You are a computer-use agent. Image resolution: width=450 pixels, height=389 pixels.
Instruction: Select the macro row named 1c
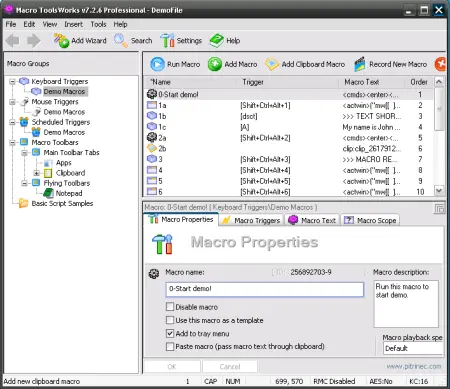click(289, 127)
